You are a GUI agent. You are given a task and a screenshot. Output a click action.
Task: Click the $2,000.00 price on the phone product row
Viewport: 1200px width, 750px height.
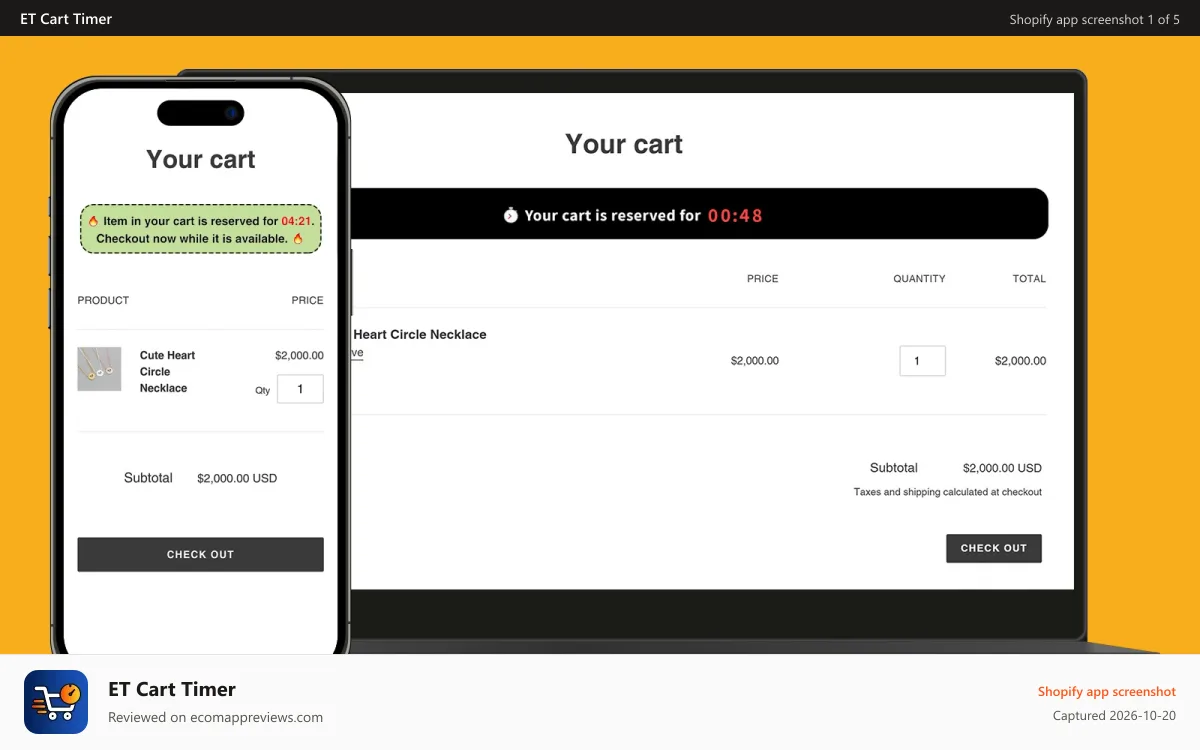tap(299, 355)
